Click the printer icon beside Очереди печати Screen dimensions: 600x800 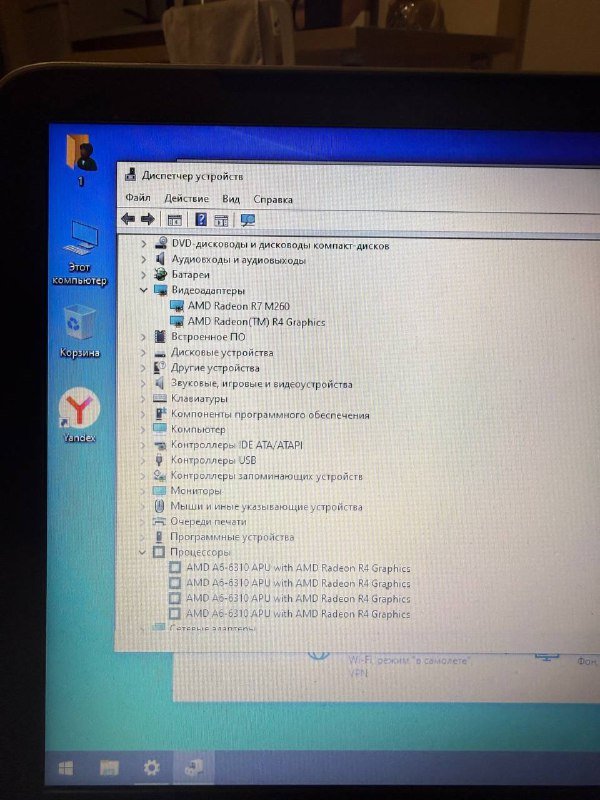159,521
